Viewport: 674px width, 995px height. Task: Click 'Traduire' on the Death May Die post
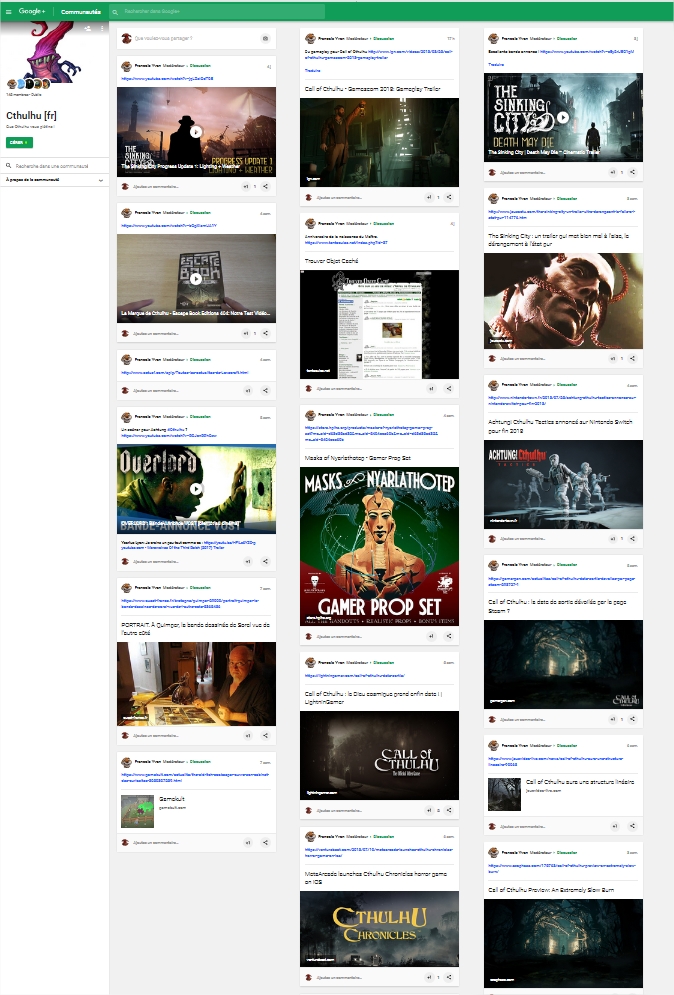[x=496, y=64]
